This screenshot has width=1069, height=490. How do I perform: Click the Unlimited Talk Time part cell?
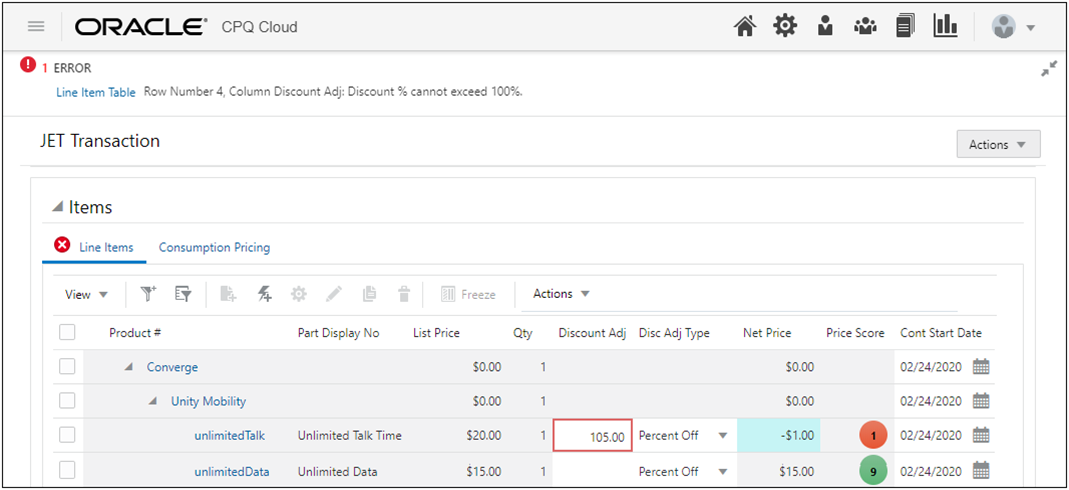[x=350, y=435]
